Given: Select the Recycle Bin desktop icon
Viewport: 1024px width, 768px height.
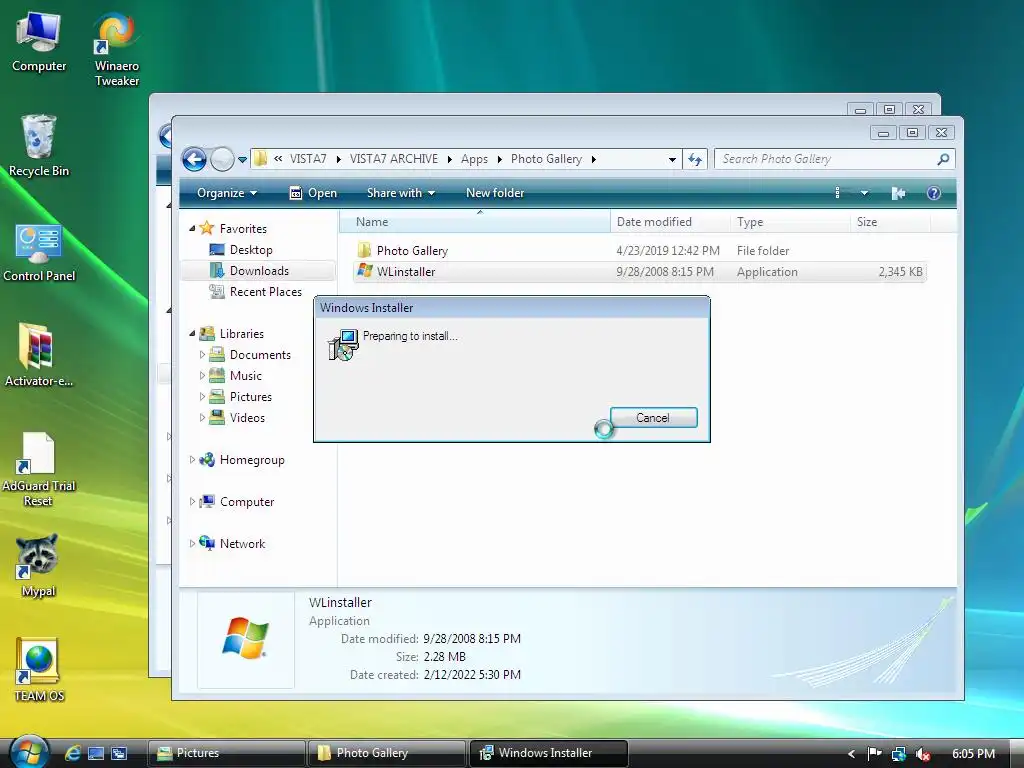Looking at the screenshot, I should (39, 146).
